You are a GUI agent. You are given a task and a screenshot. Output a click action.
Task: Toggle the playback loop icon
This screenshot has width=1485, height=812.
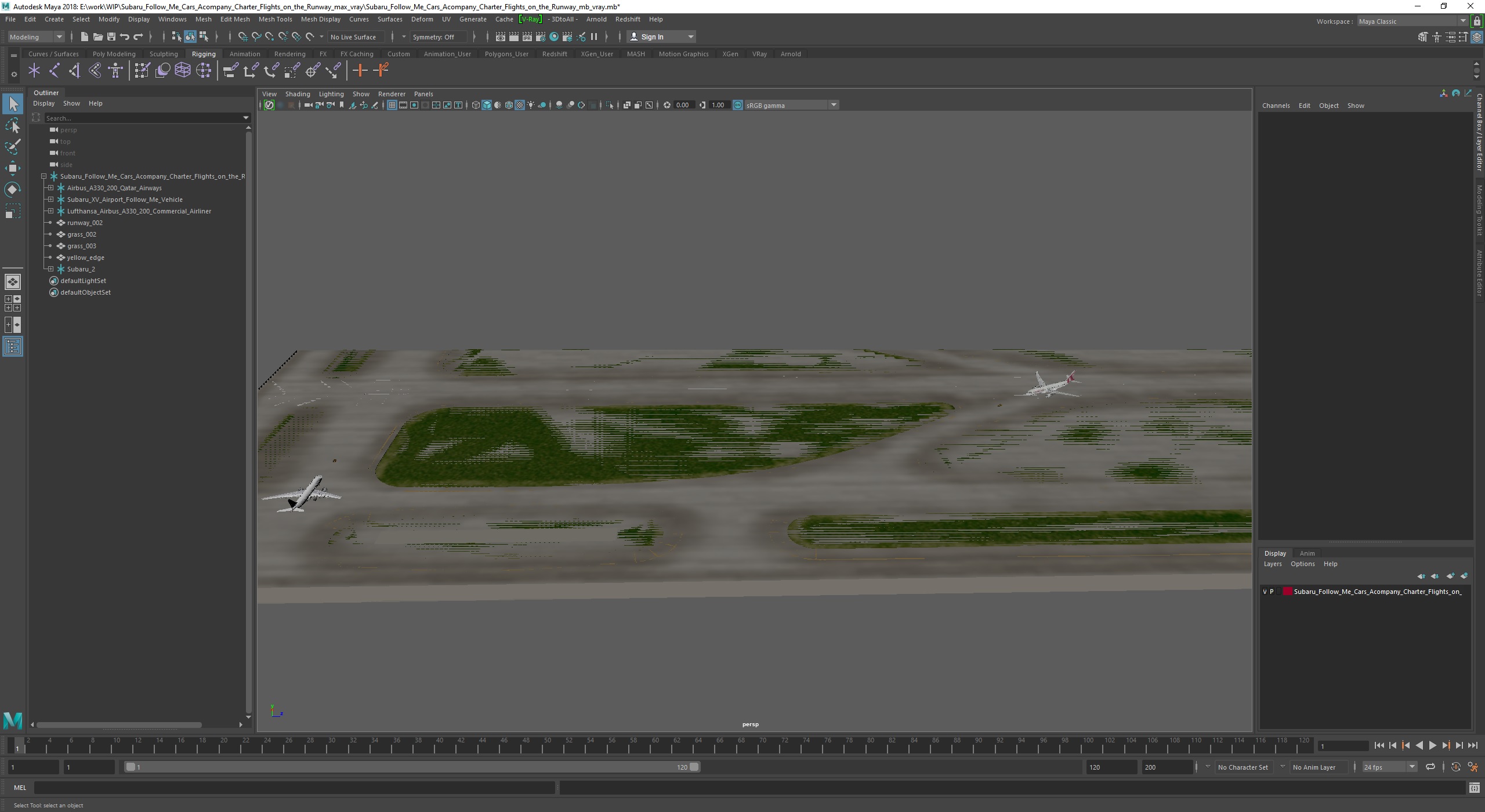(x=1430, y=767)
